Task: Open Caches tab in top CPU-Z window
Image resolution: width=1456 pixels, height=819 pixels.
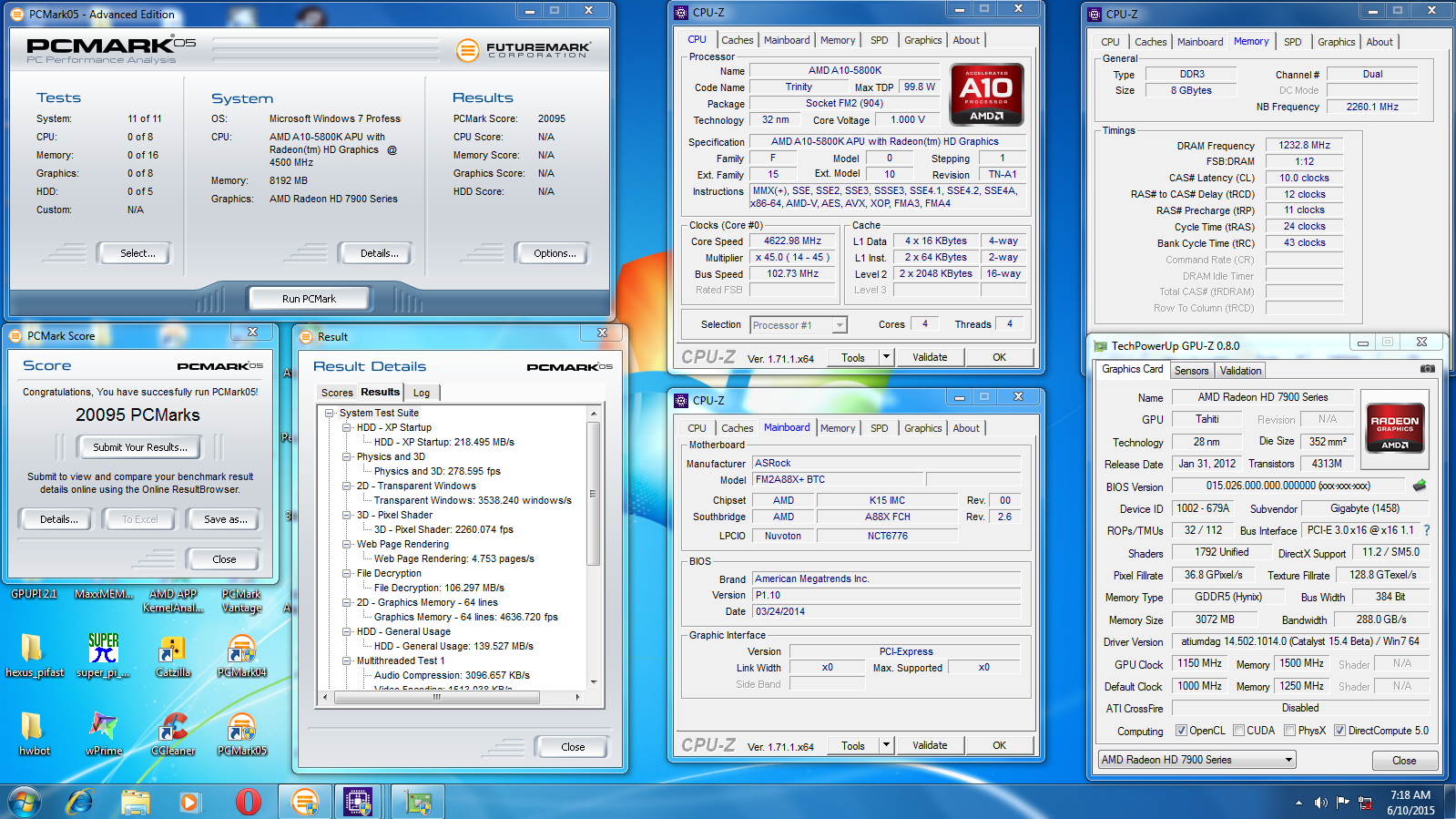Action: (x=737, y=40)
